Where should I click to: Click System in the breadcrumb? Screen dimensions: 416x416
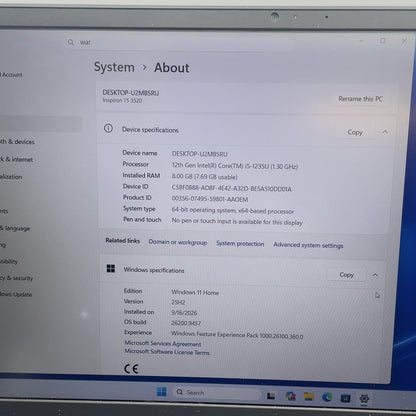(x=114, y=67)
